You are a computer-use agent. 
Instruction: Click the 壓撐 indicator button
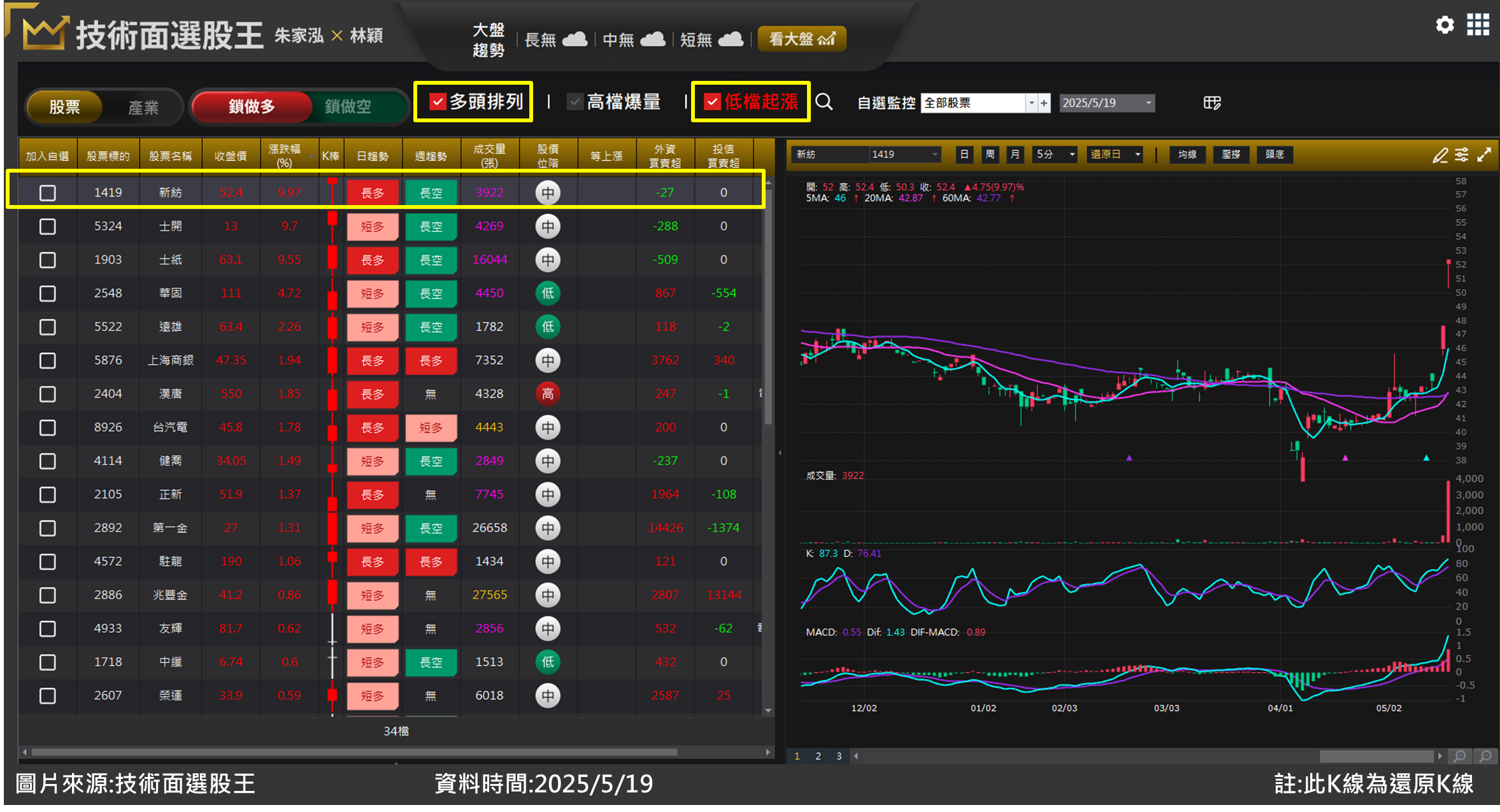click(x=1231, y=155)
